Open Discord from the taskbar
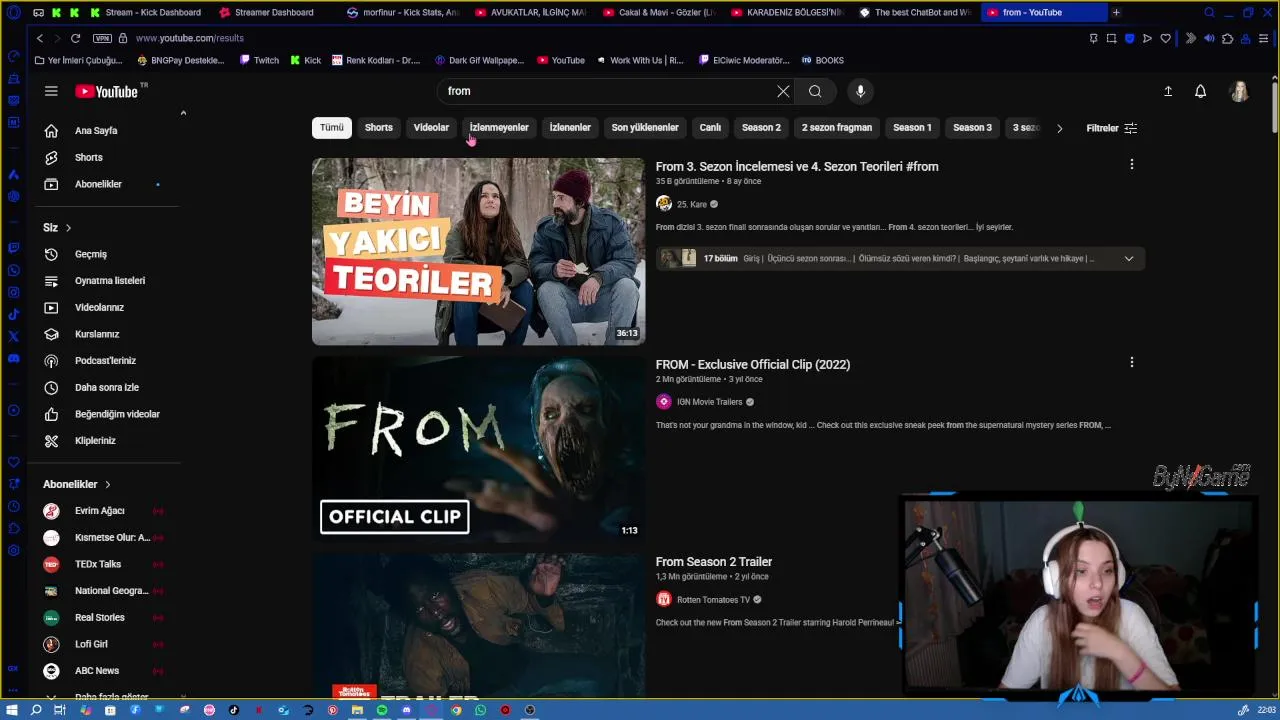The image size is (1280, 720). [x=406, y=710]
